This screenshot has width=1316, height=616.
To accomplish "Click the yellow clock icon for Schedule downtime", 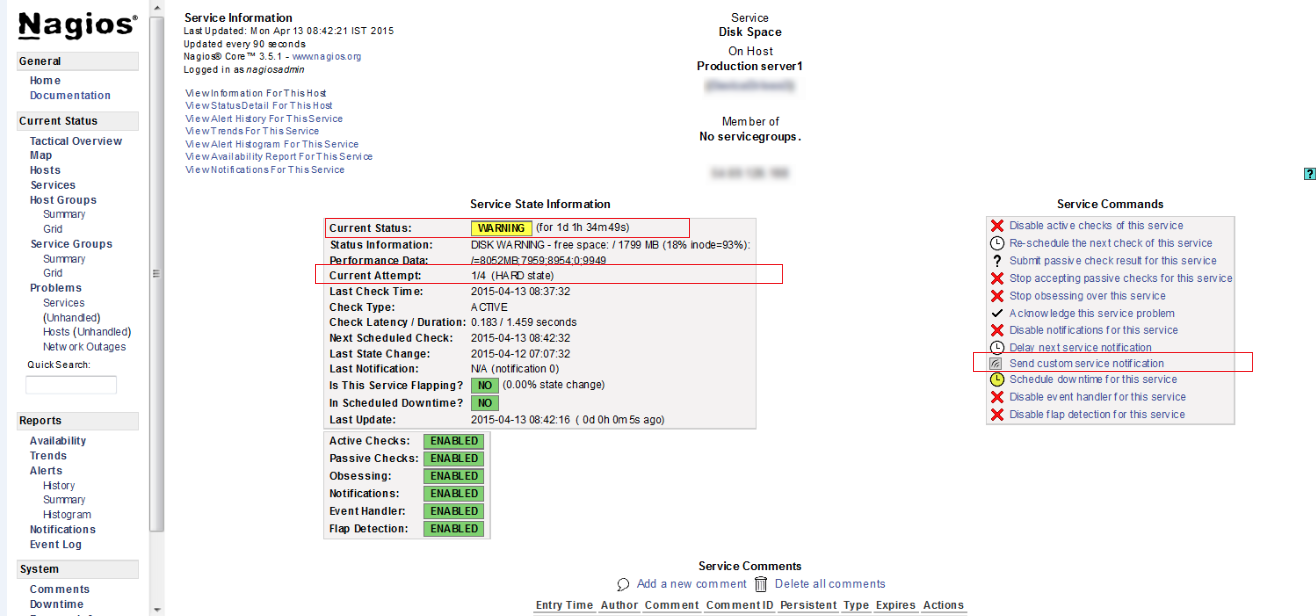I will (996, 380).
